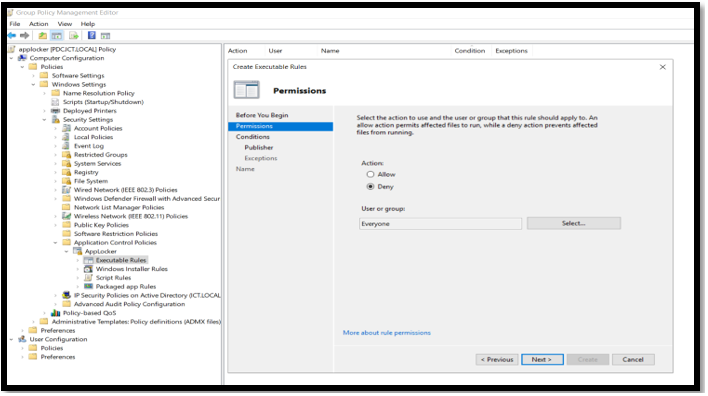Click the IP Security Policies icon
708x396 pixels.
(66, 295)
